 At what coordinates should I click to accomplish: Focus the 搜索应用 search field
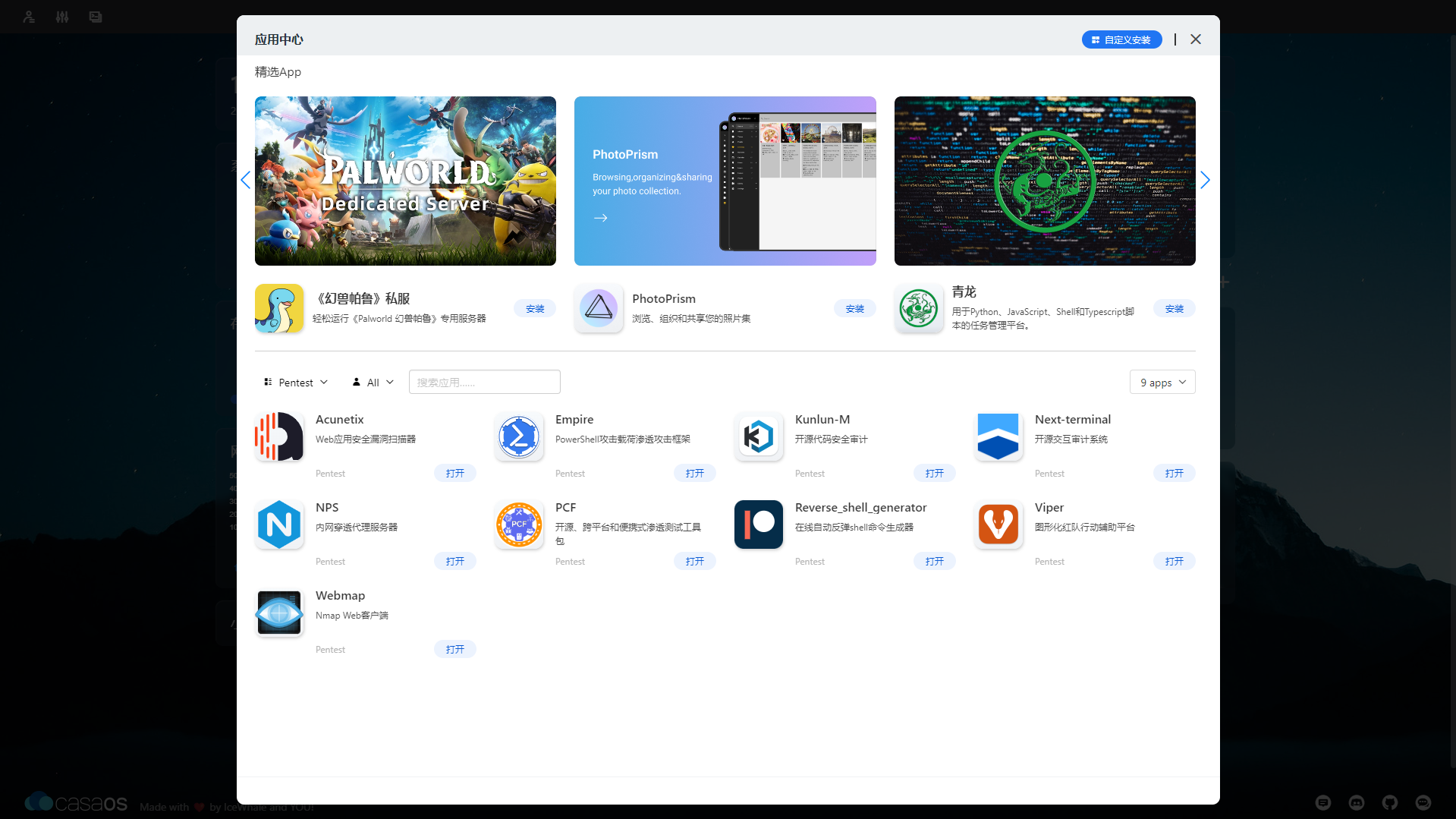(484, 383)
